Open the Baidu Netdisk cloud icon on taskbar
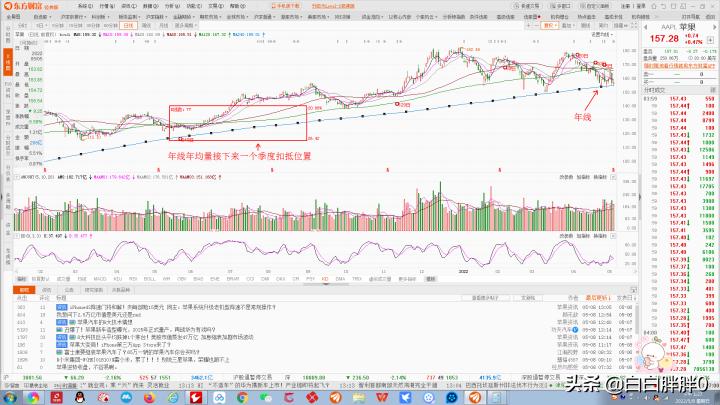This screenshot has width=720, height=405. pyautogui.click(x=219, y=397)
